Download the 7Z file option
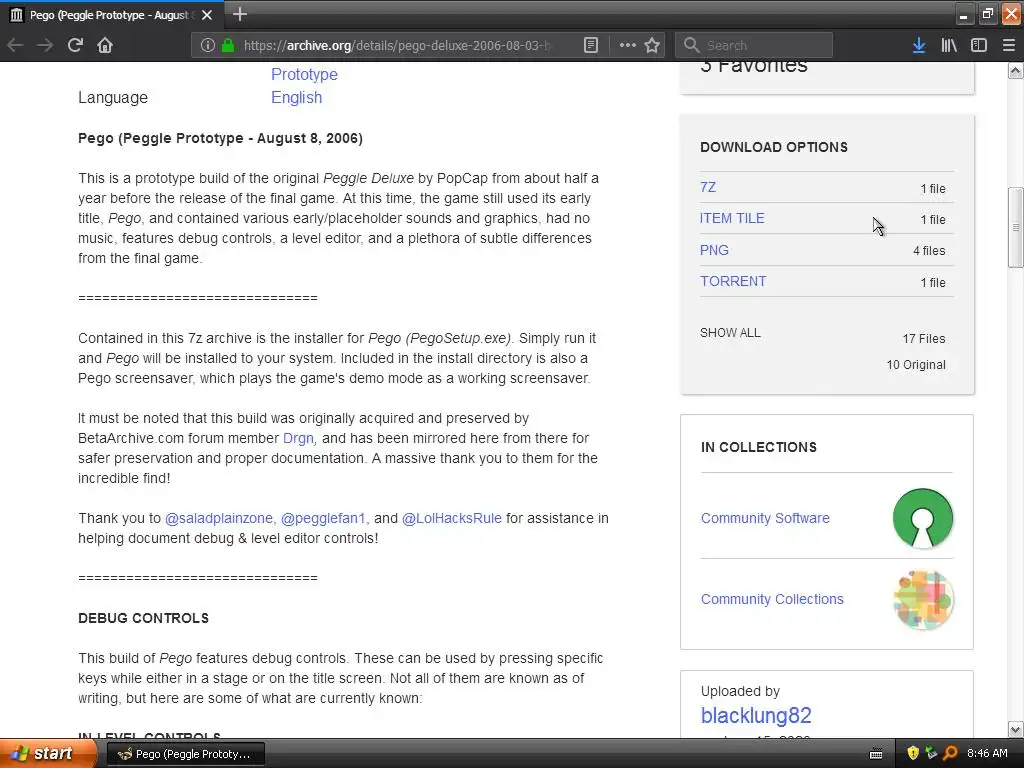Screen dimensions: 1024x768 point(708,187)
